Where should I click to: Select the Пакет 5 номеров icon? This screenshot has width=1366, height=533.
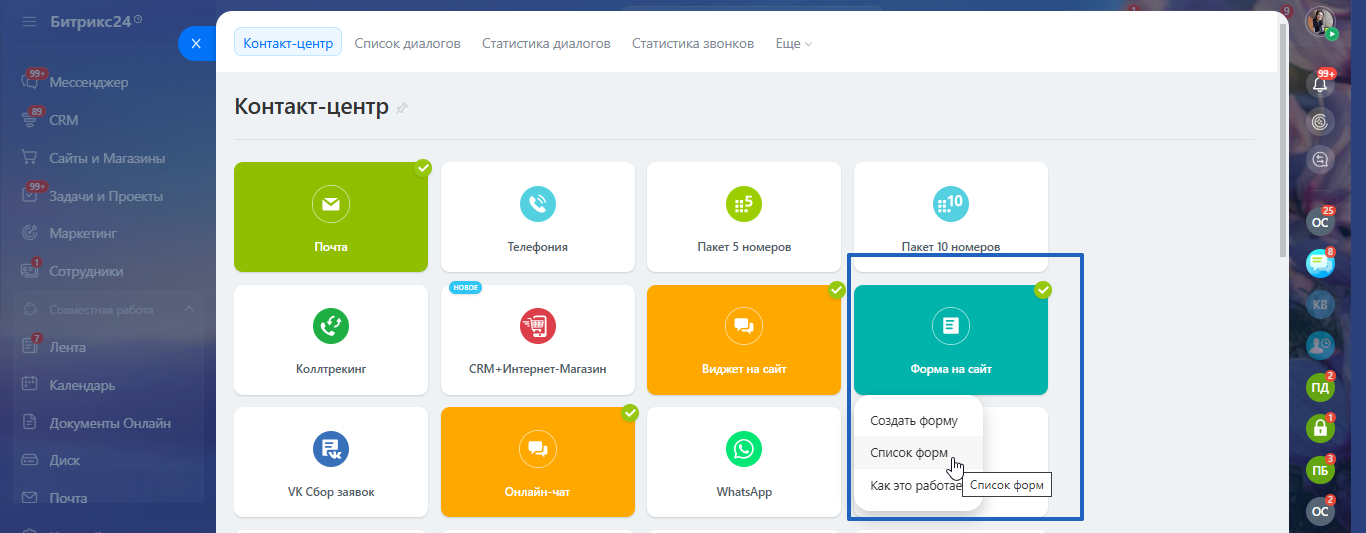pos(744,204)
